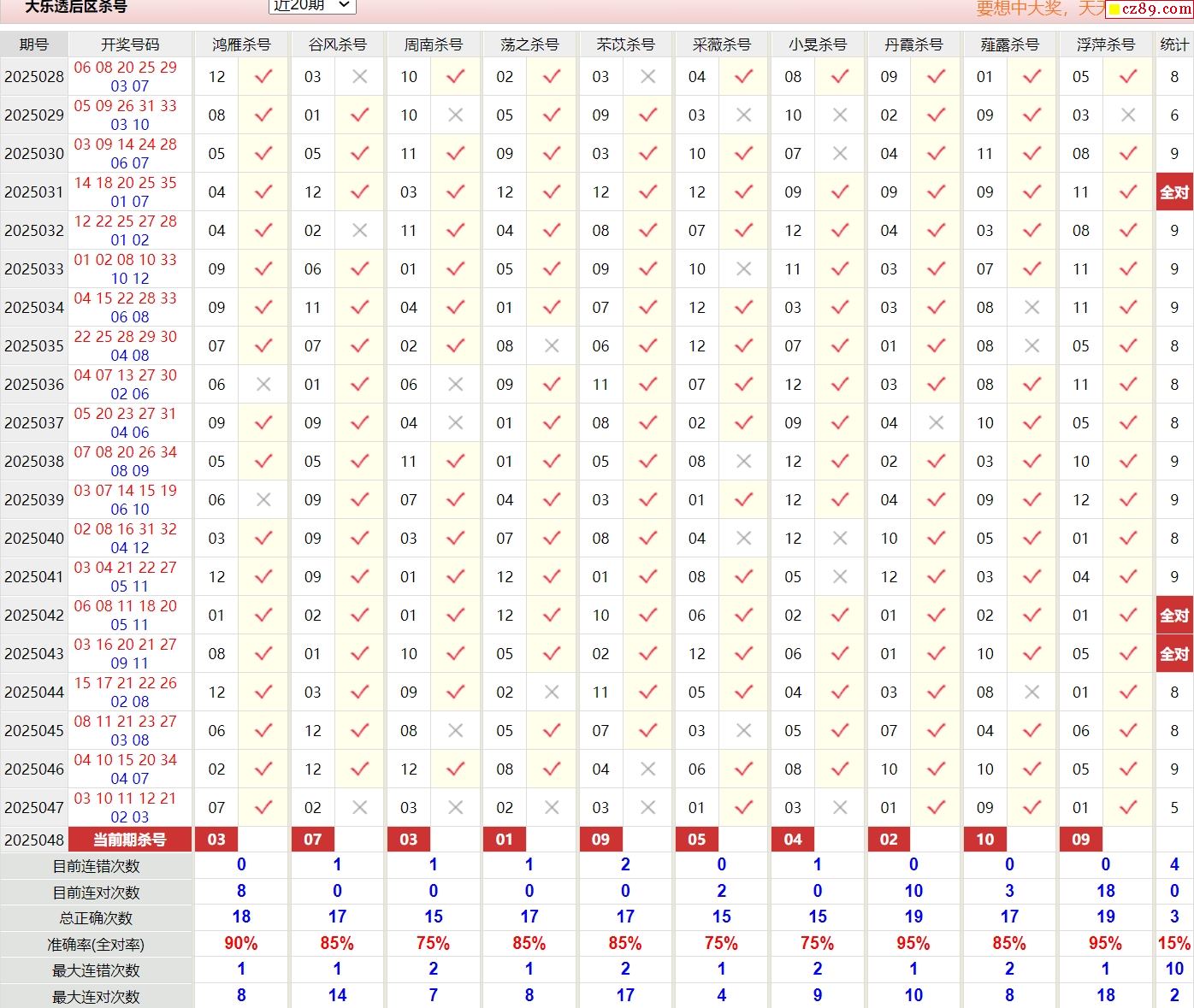Click the X mark for 荡之杀号 in row 2025035
Image resolution: width=1194 pixels, height=1008 pixels.
click(x=552, y=345)
